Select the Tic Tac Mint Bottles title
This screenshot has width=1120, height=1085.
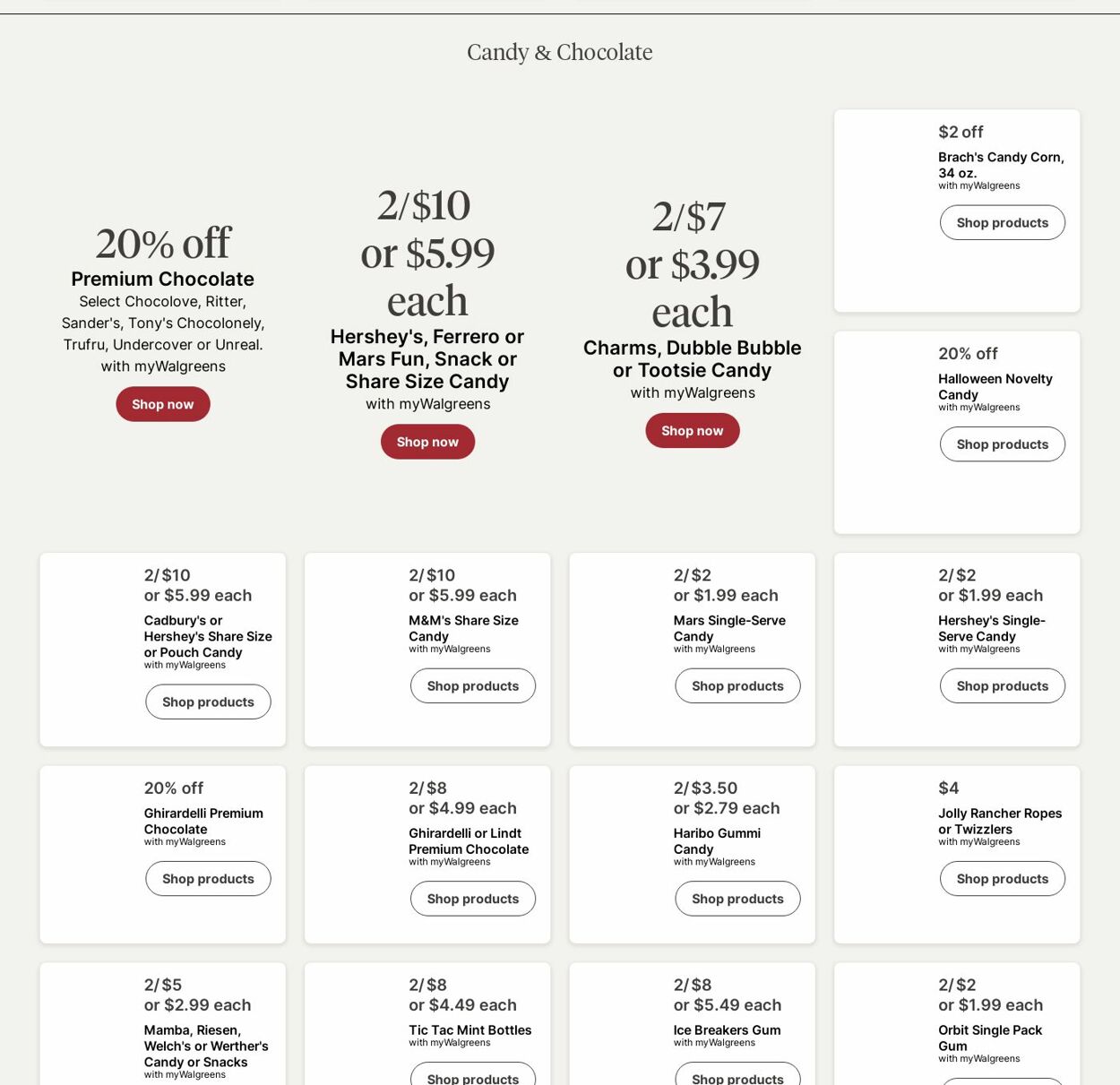pyautogui.click(x=470, y=1030)
